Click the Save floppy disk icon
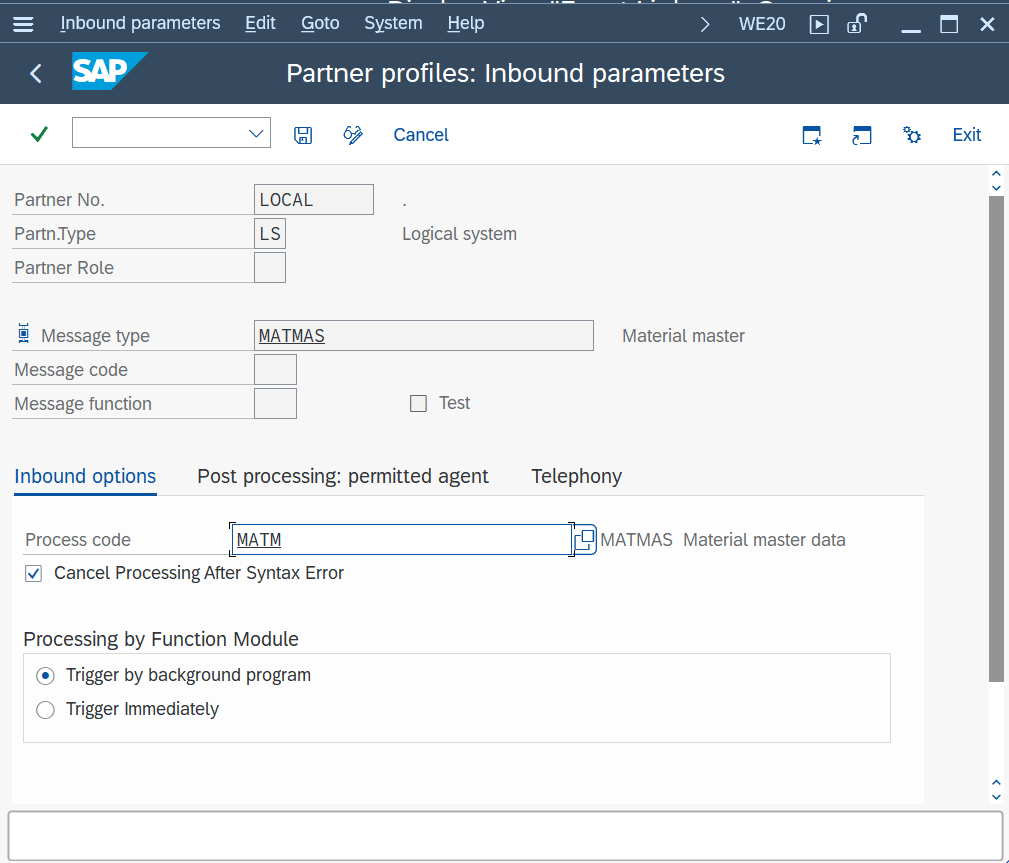Image resolution: width=1009 pixels, height=863 pixels. pos(303,135)
